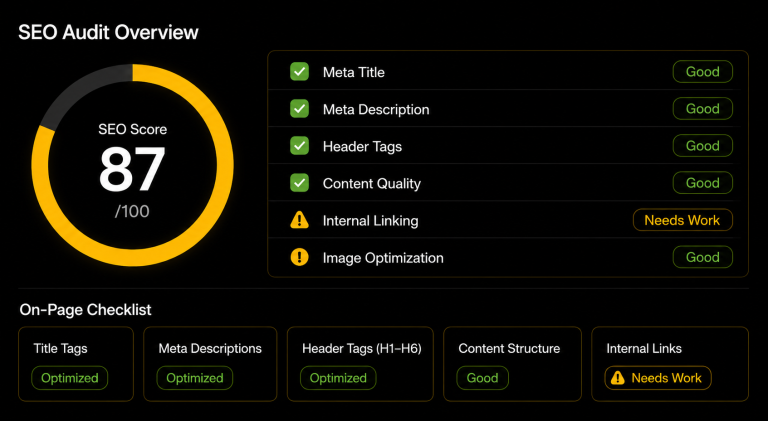Image resolution: width=768 pixels, height=421 pixels.
Task: Click the Meta Description row label
Action: 376,110
